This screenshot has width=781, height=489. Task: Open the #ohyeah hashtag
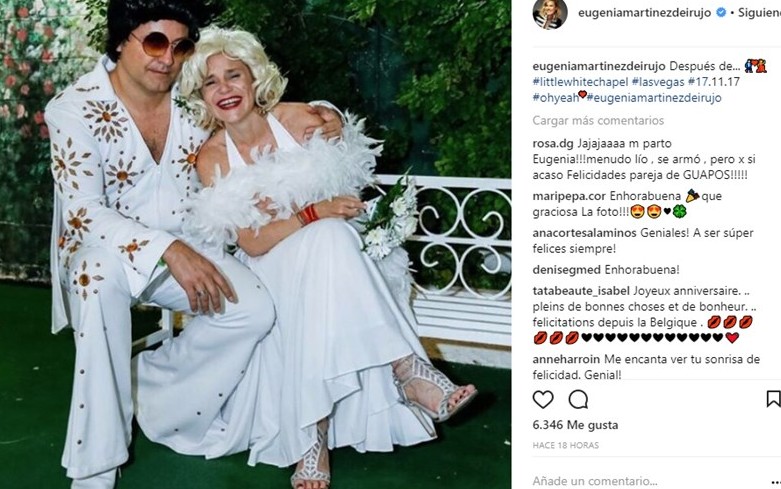[x=555, y=98]
